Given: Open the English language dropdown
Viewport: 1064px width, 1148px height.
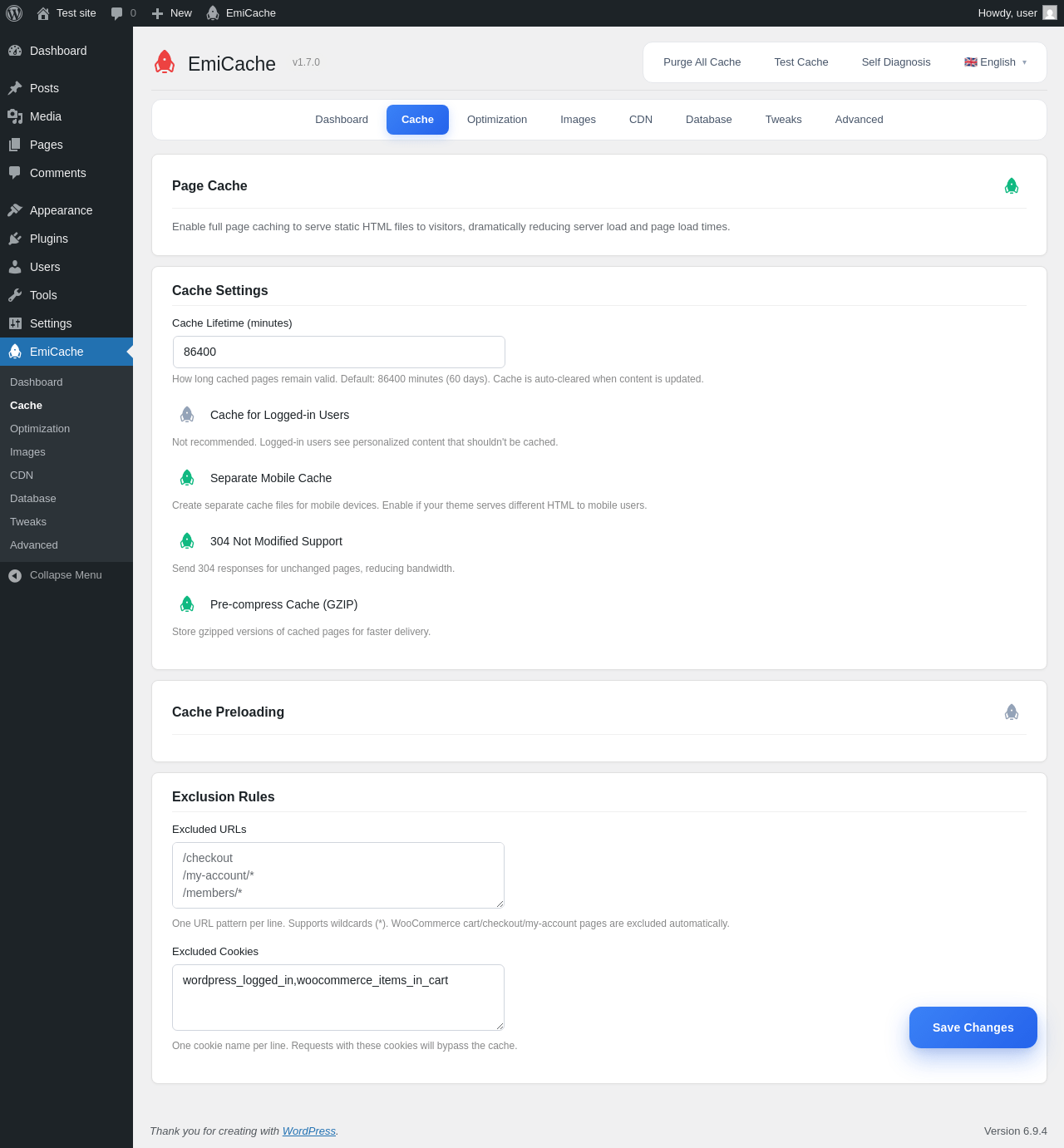Looking at the screenshot, I should tap(995, 62).
